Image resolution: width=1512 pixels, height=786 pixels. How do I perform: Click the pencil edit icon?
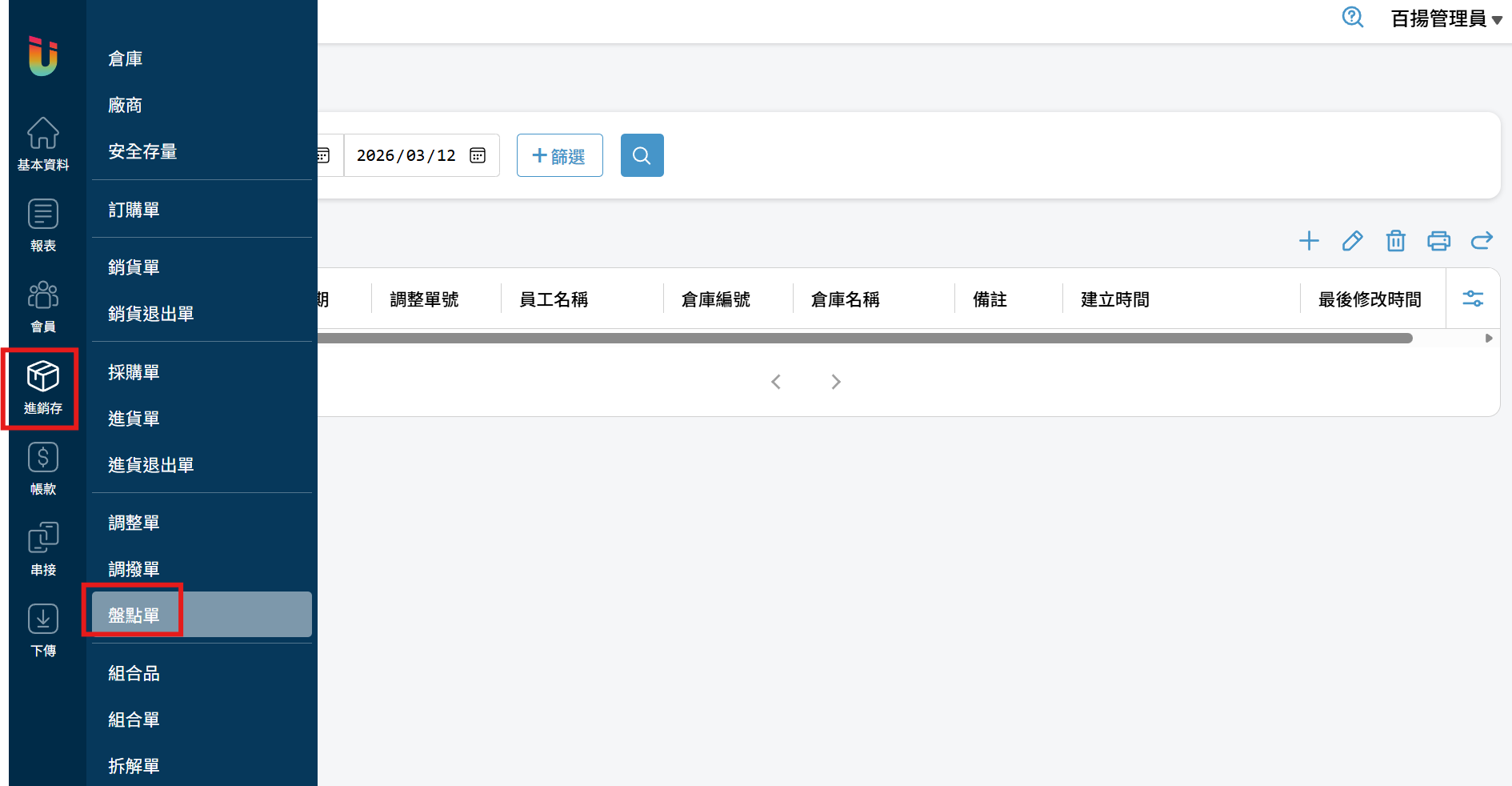[1352, 241]
